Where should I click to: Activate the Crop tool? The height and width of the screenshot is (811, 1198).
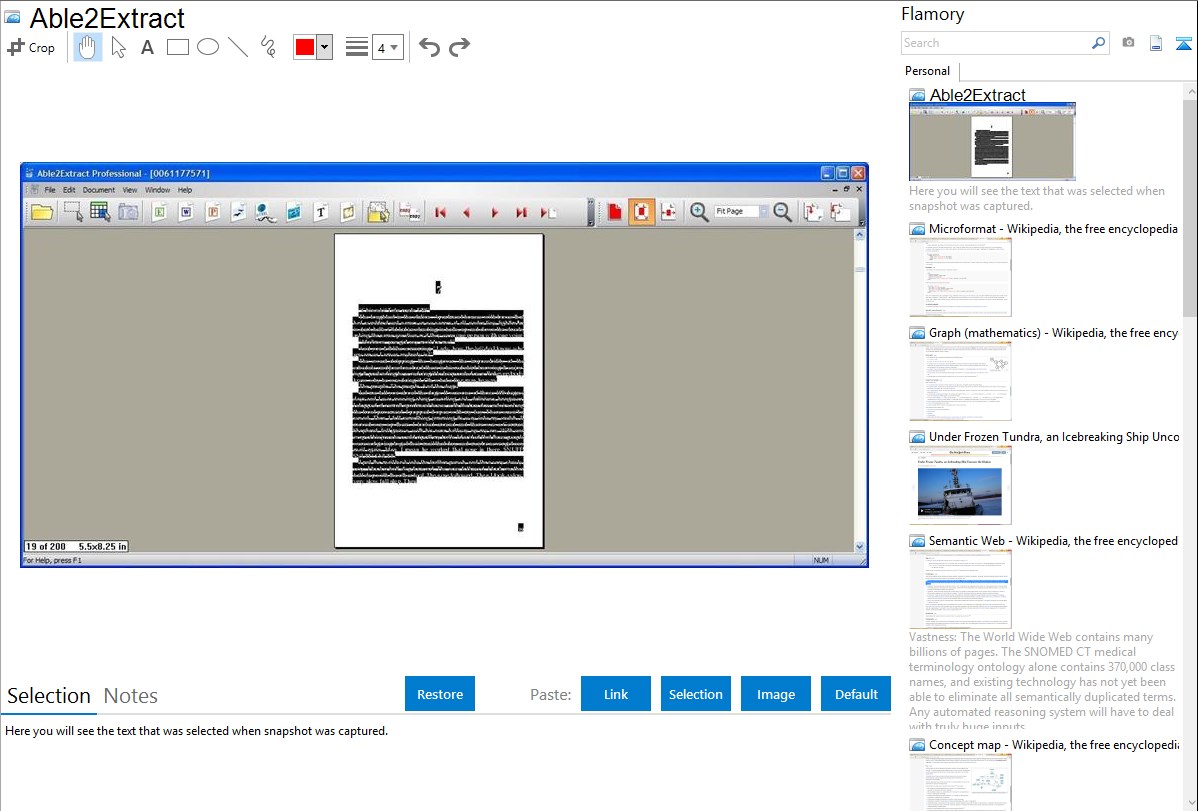(x=31, y=47)
